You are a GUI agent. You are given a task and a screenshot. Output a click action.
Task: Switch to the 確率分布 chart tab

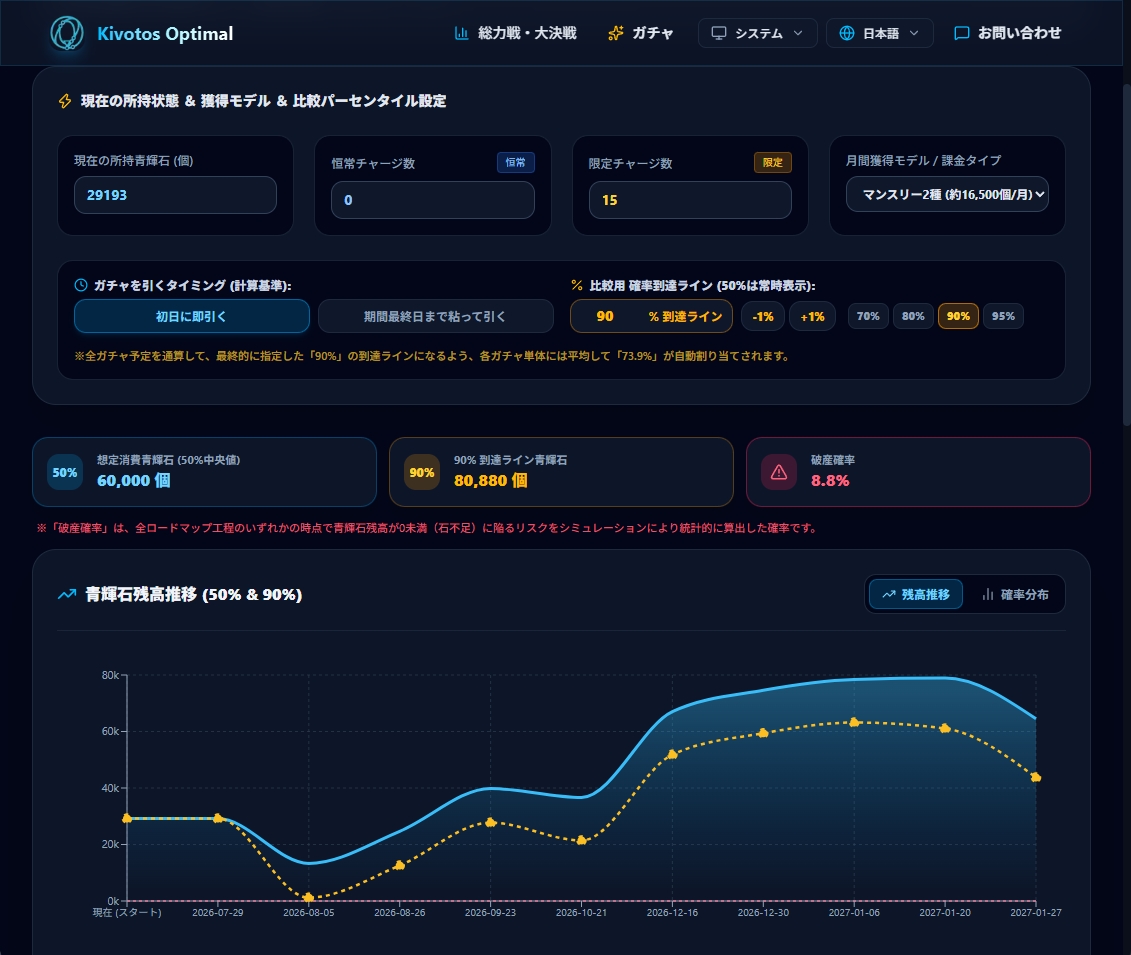pos(1015,594)
